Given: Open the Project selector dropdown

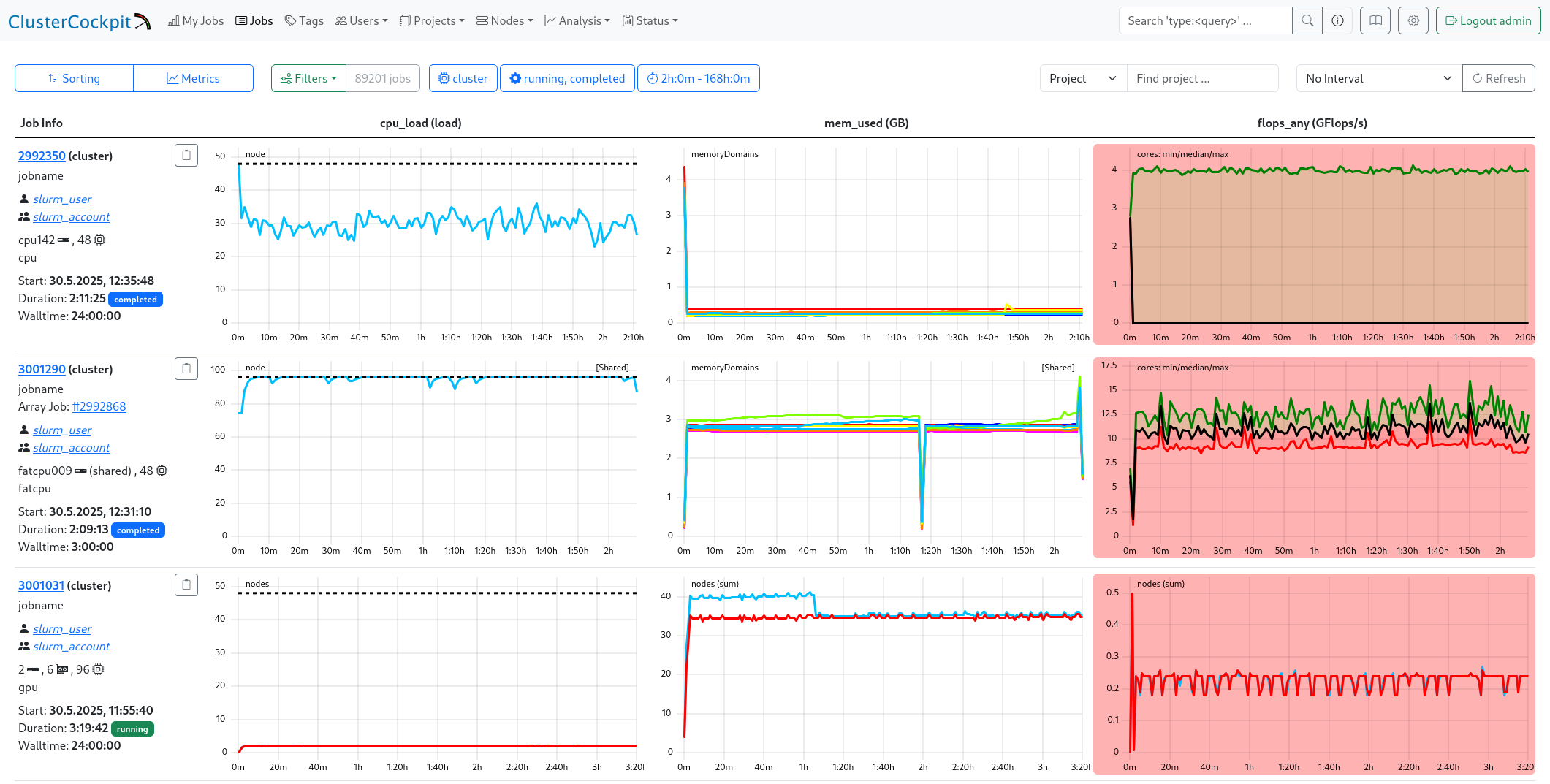Looking at the screenshot, I should click(x=1083, y=78).
